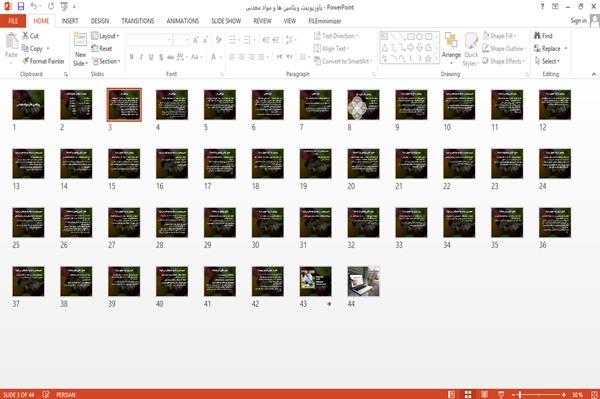Fit slide to window icon in the status bar

pyautogui.click(x=594, y=394)
